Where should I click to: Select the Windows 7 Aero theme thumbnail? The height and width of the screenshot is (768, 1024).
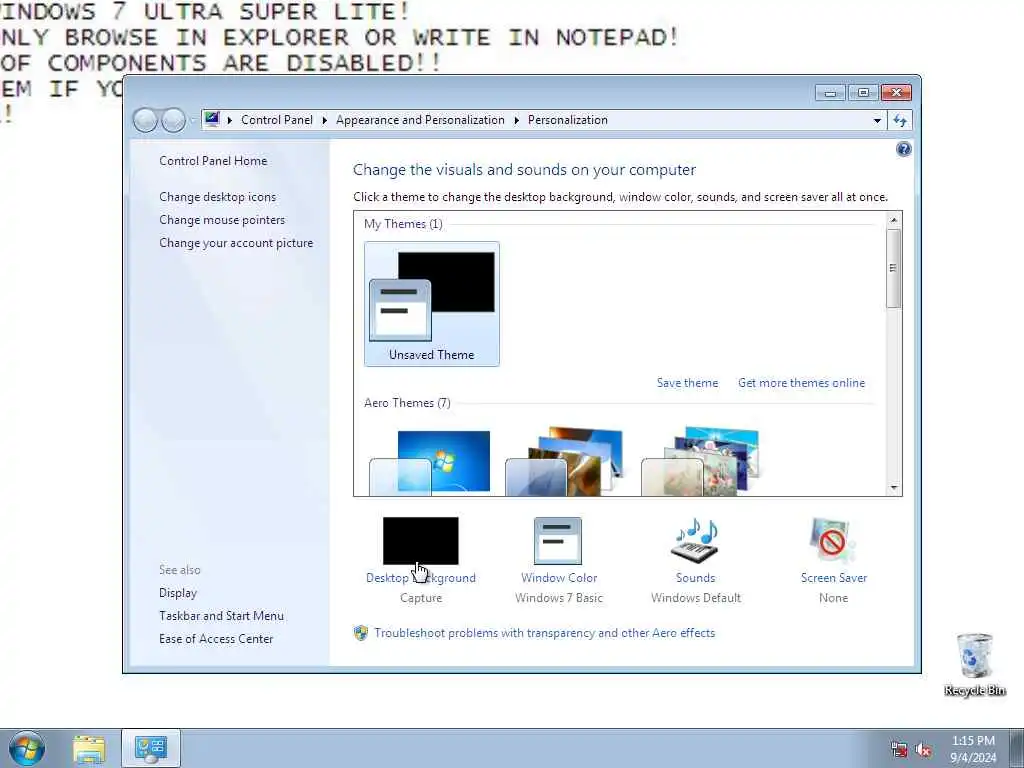(430, 462)
